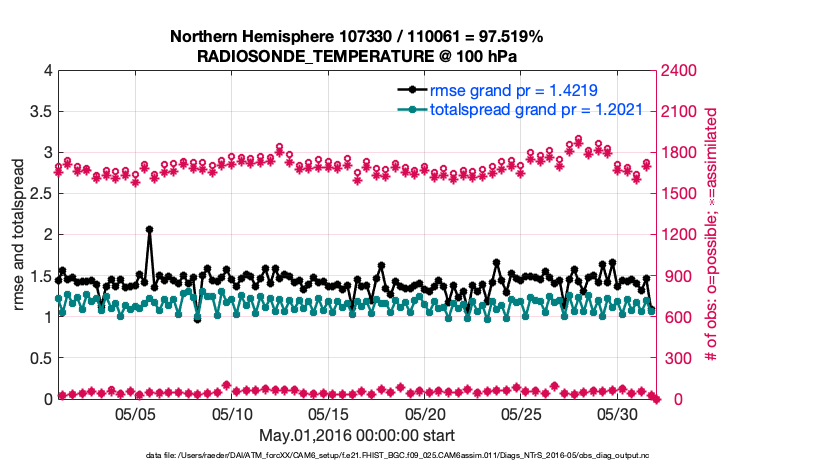Click the 3.5 tick on left axis
Viewport: 830px width, 470px height.
[39, 112]
